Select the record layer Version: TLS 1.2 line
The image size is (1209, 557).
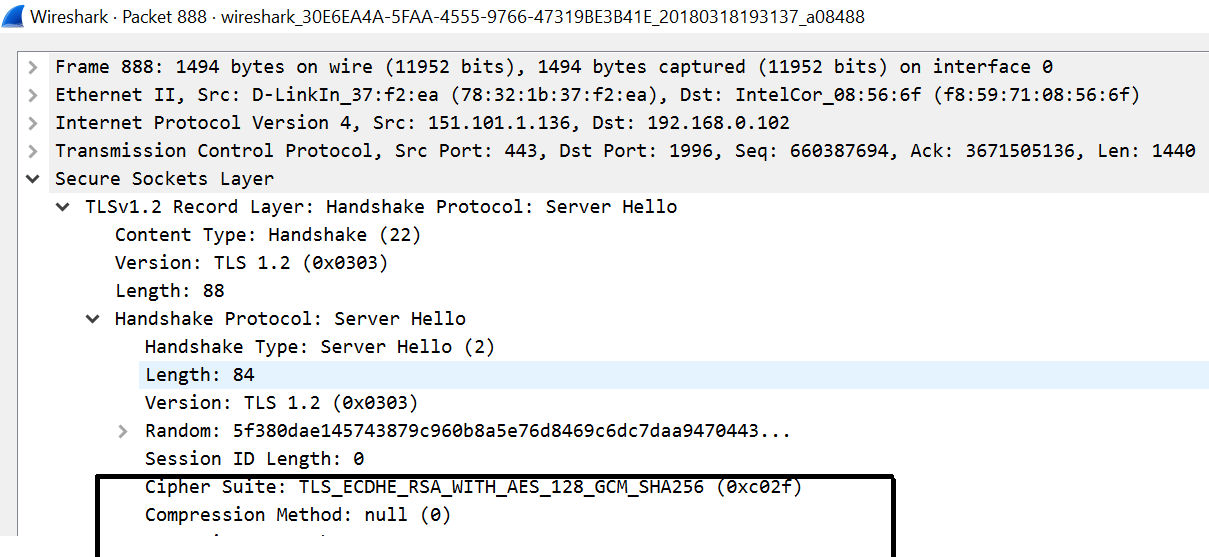click(251, 263)
